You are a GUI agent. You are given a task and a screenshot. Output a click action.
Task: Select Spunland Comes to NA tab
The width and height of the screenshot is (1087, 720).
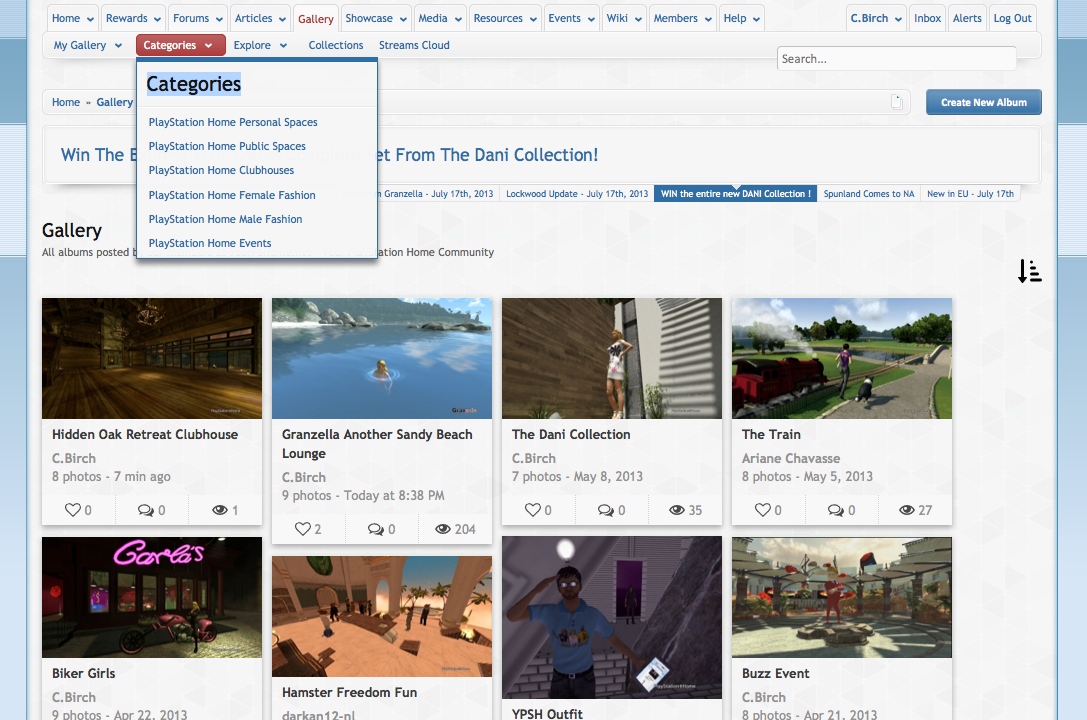(x=869, y=194)
